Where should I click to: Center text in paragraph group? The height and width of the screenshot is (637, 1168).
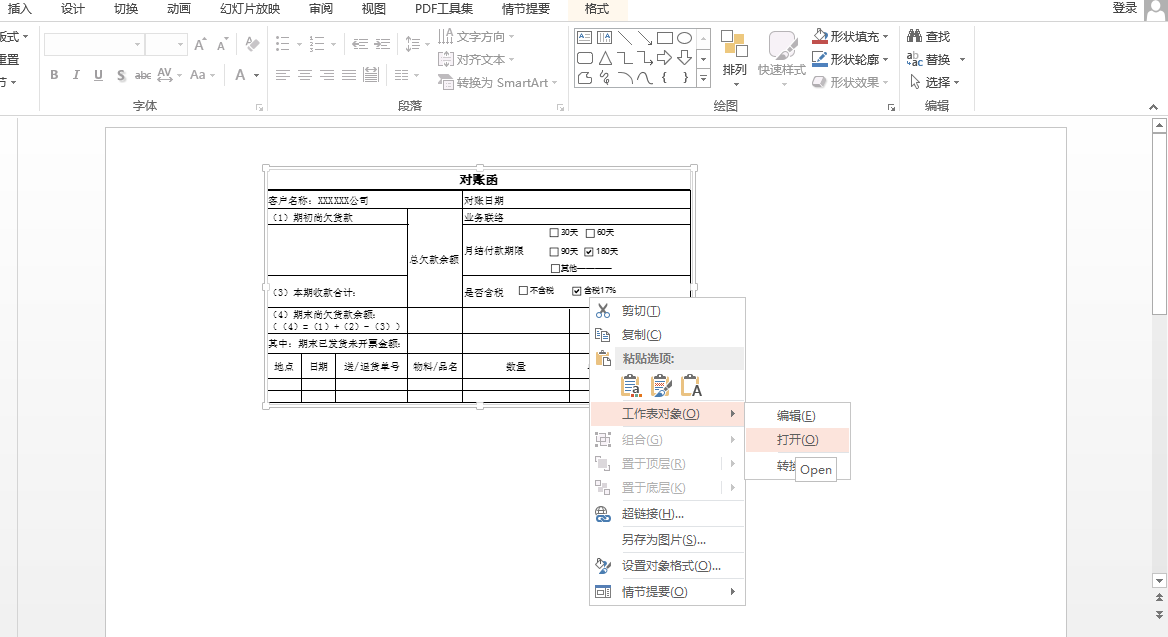click(305, 75)
